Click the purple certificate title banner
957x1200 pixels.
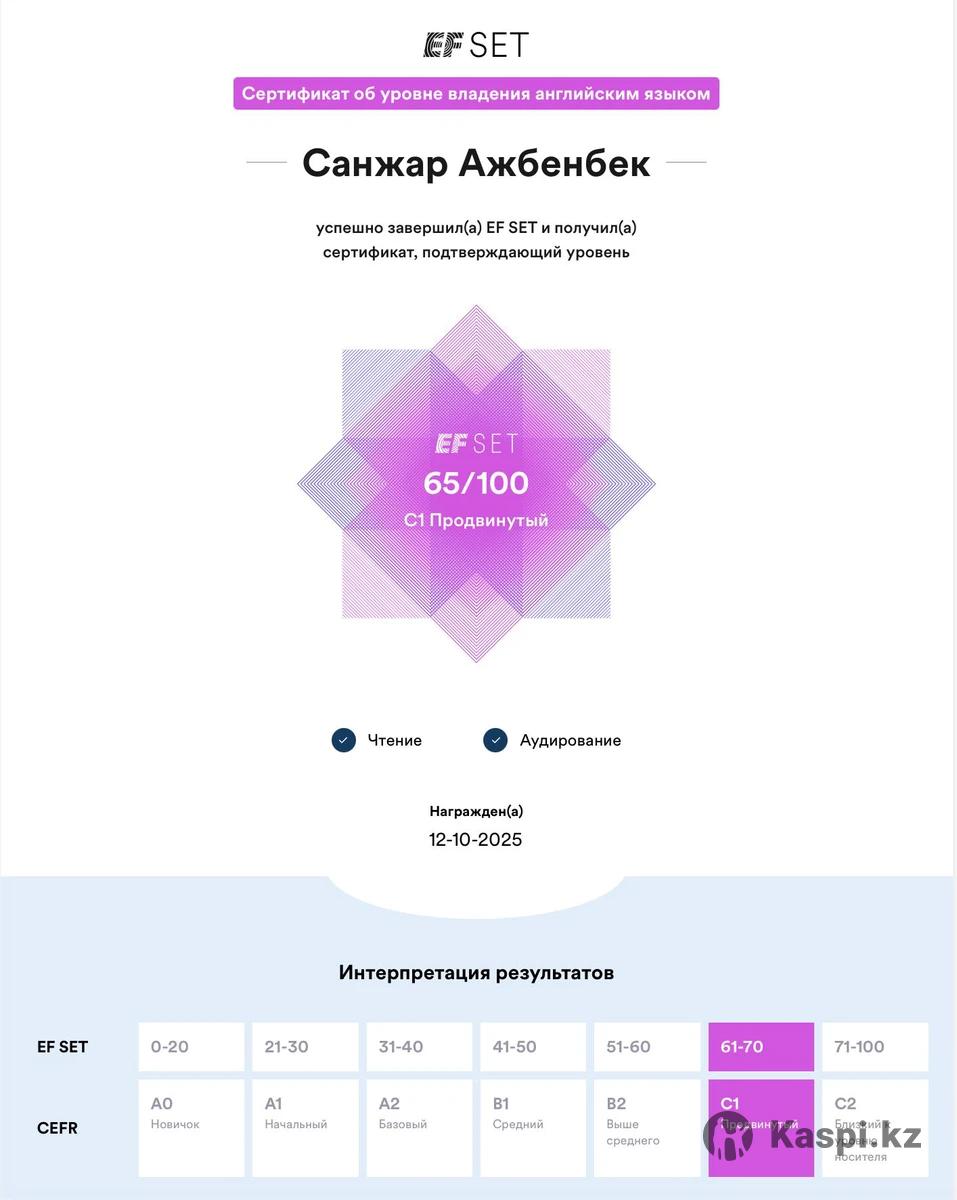[476, 94]
